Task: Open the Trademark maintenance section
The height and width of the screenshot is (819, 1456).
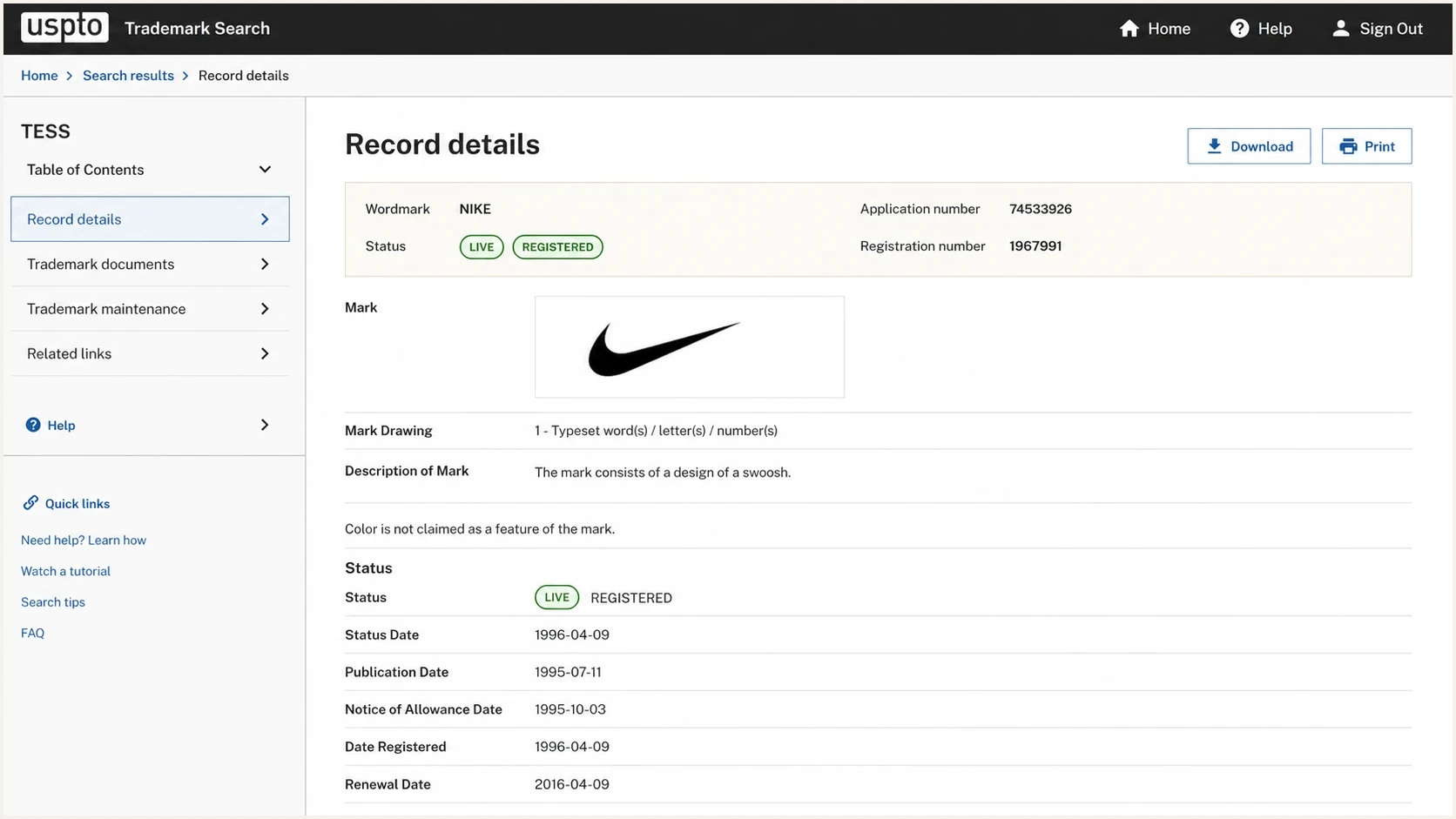Action: pos(150,309)
